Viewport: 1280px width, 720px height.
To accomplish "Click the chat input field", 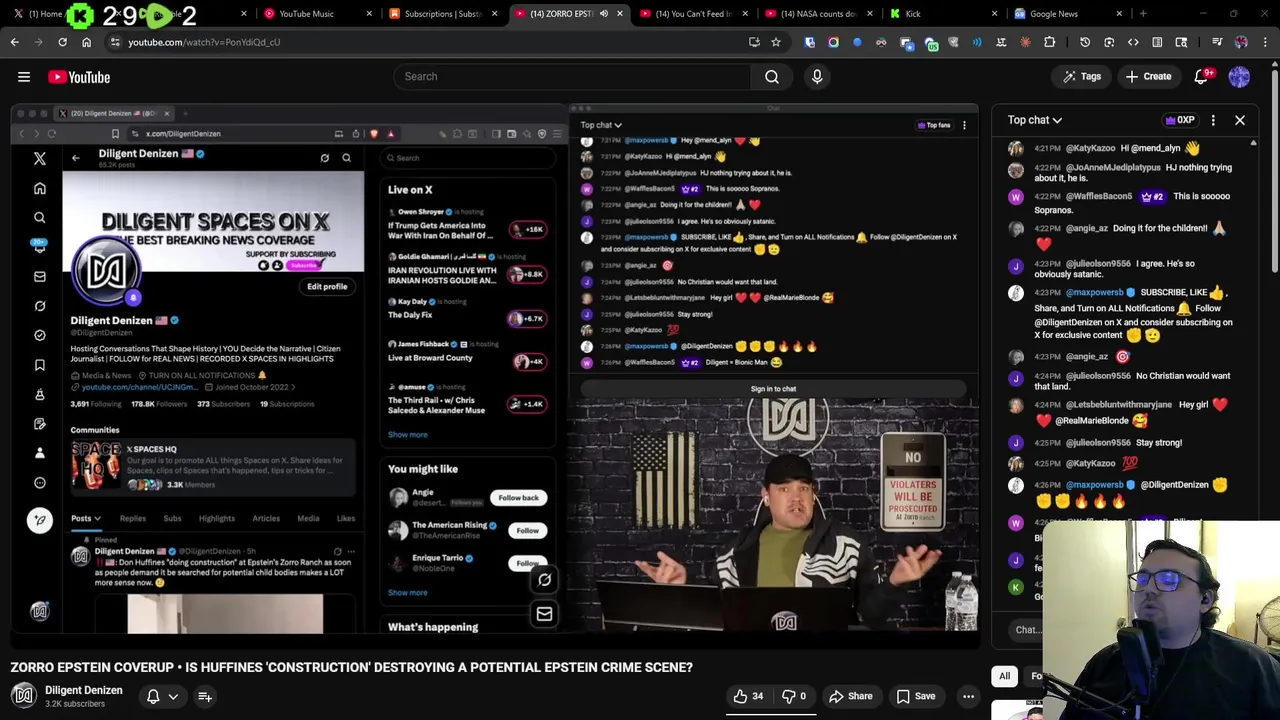I will tap(1026, 630).
